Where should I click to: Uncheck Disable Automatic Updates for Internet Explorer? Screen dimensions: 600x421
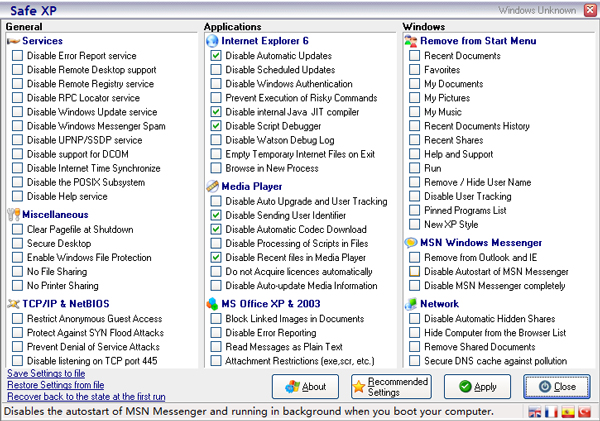click(x=216, y=56)
